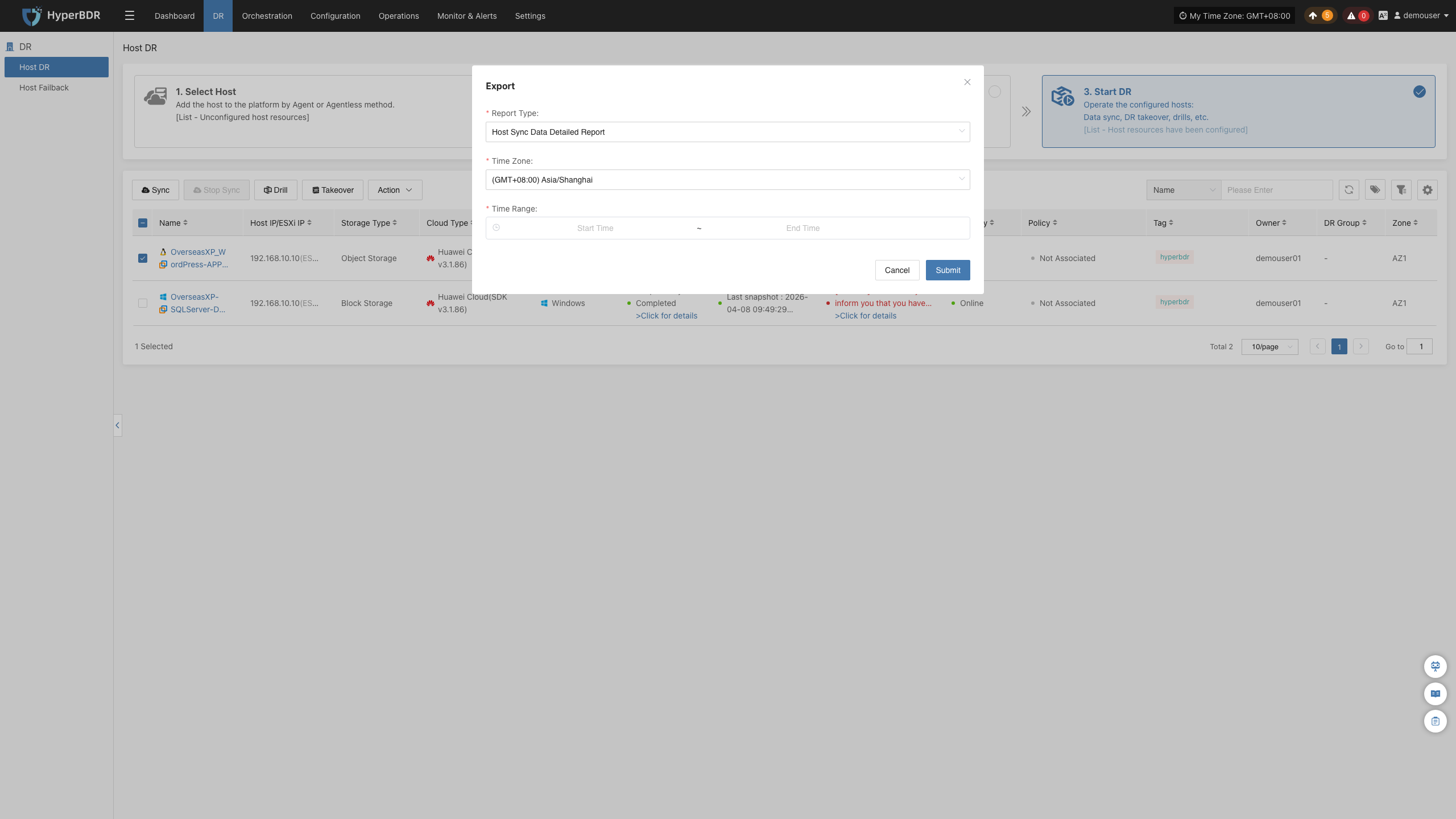Click details link under Completed status

[667, 316]
